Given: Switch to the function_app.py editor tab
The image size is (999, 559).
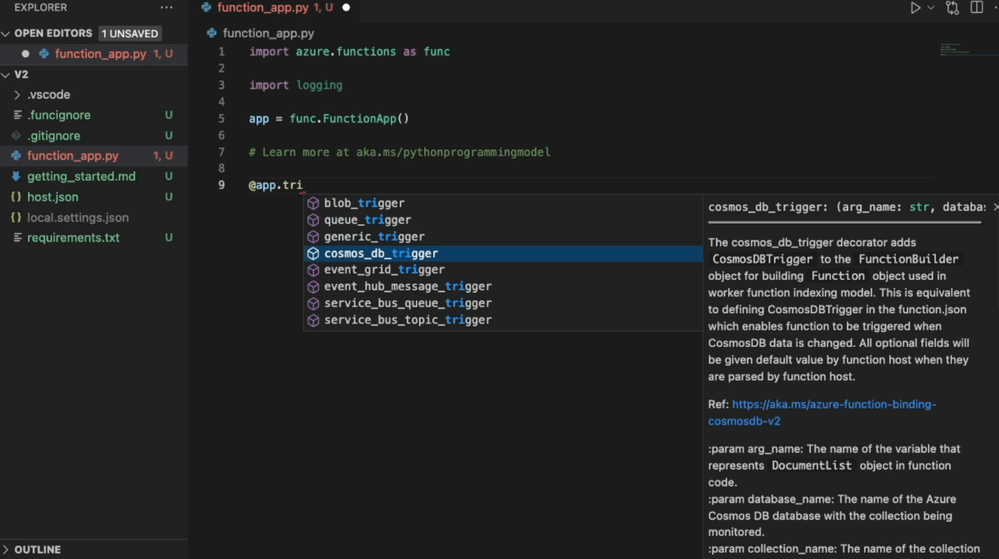Looking at the screenshot, I should click(262, 8).
